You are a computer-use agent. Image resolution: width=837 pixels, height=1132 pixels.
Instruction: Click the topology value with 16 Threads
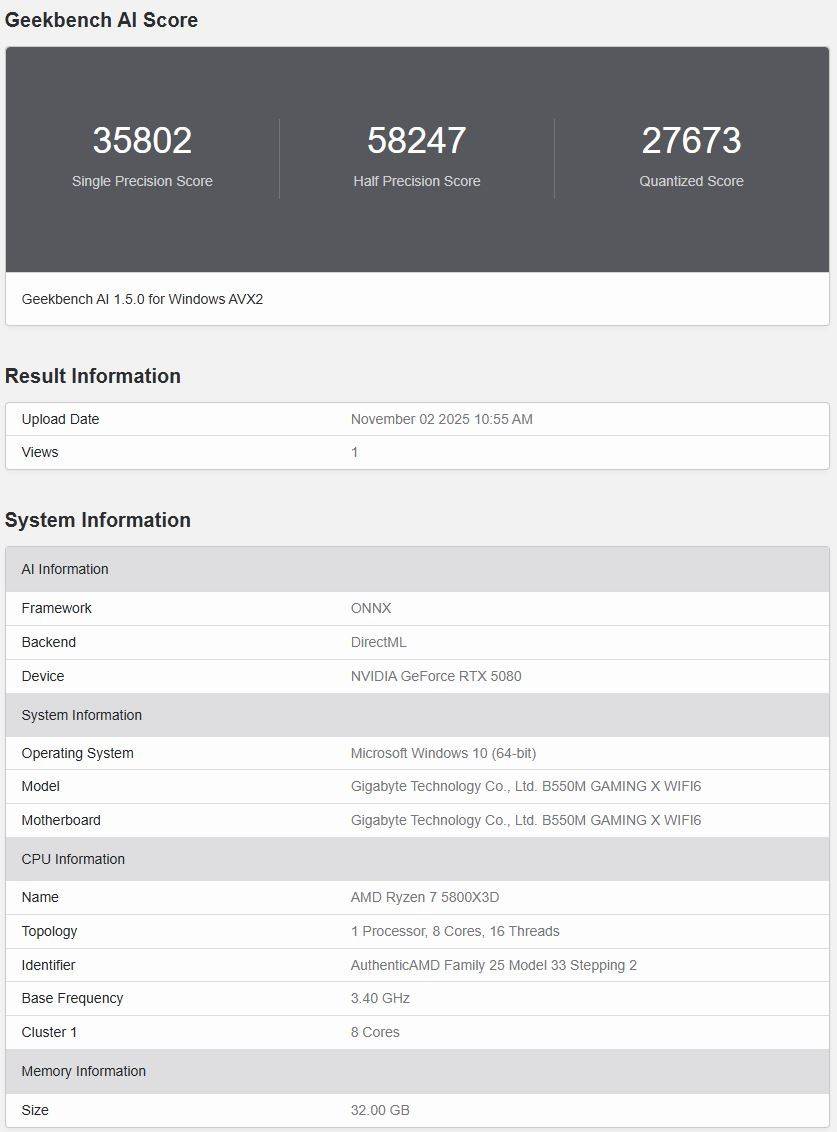click(454, 931)
